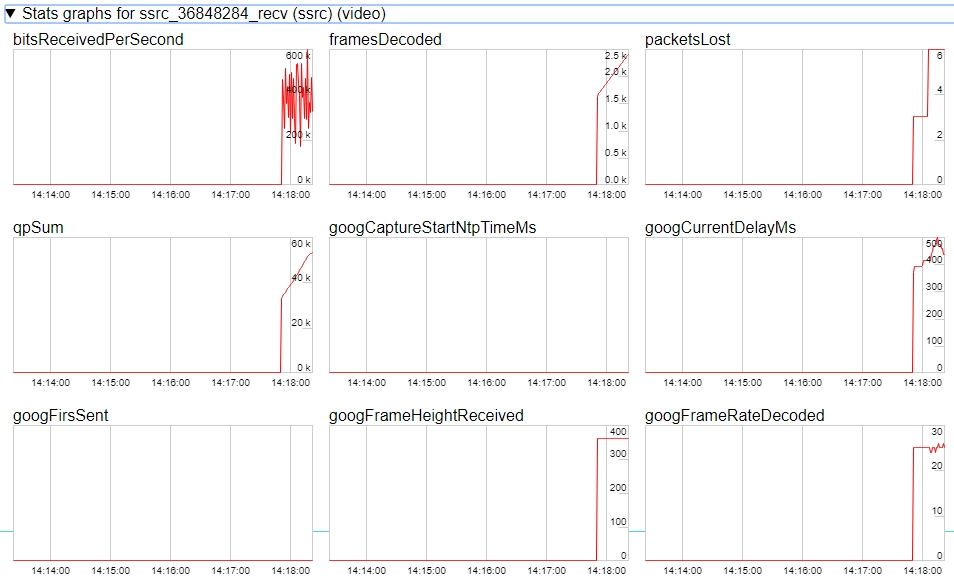Click the googFirsSent title label
Image resolution: width=954 pixels, height=582 pixels.
click(x=60, y=416)
